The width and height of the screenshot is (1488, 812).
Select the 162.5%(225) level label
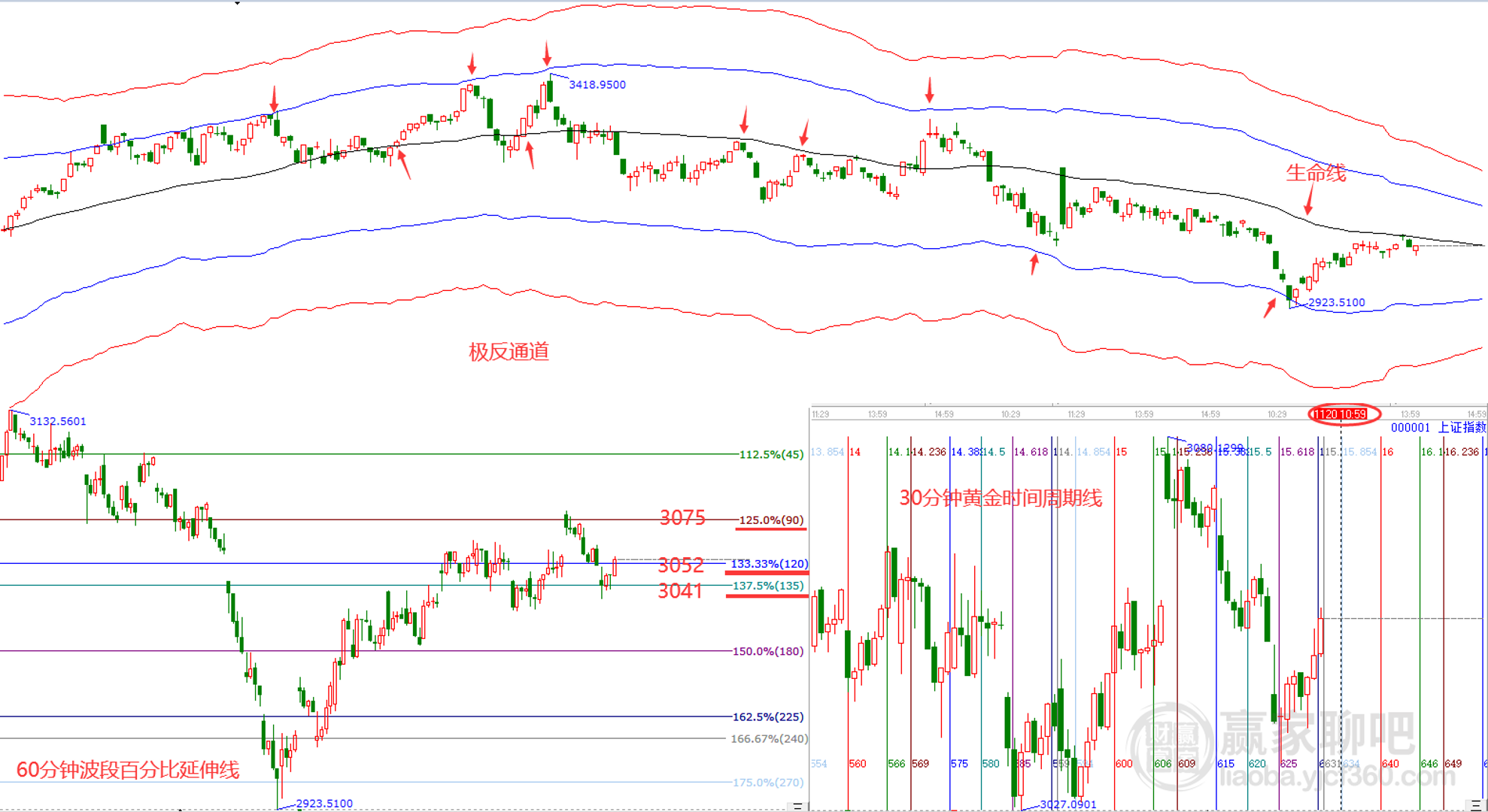767,717
